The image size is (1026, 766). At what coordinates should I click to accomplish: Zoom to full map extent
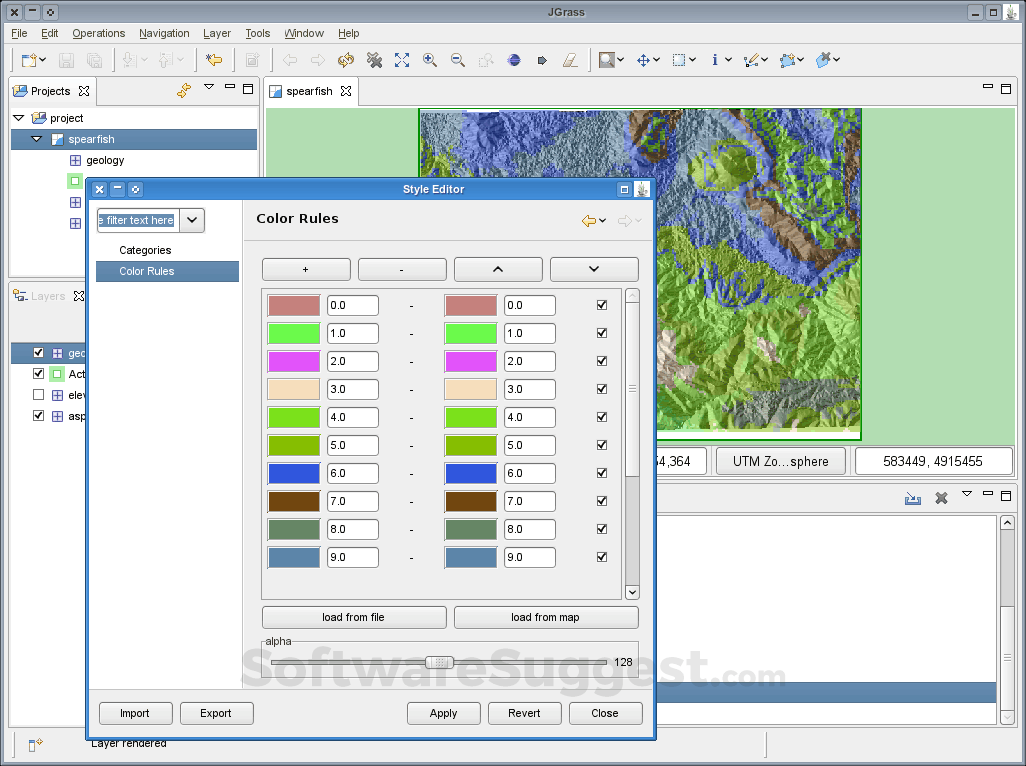tap(401, 60)
